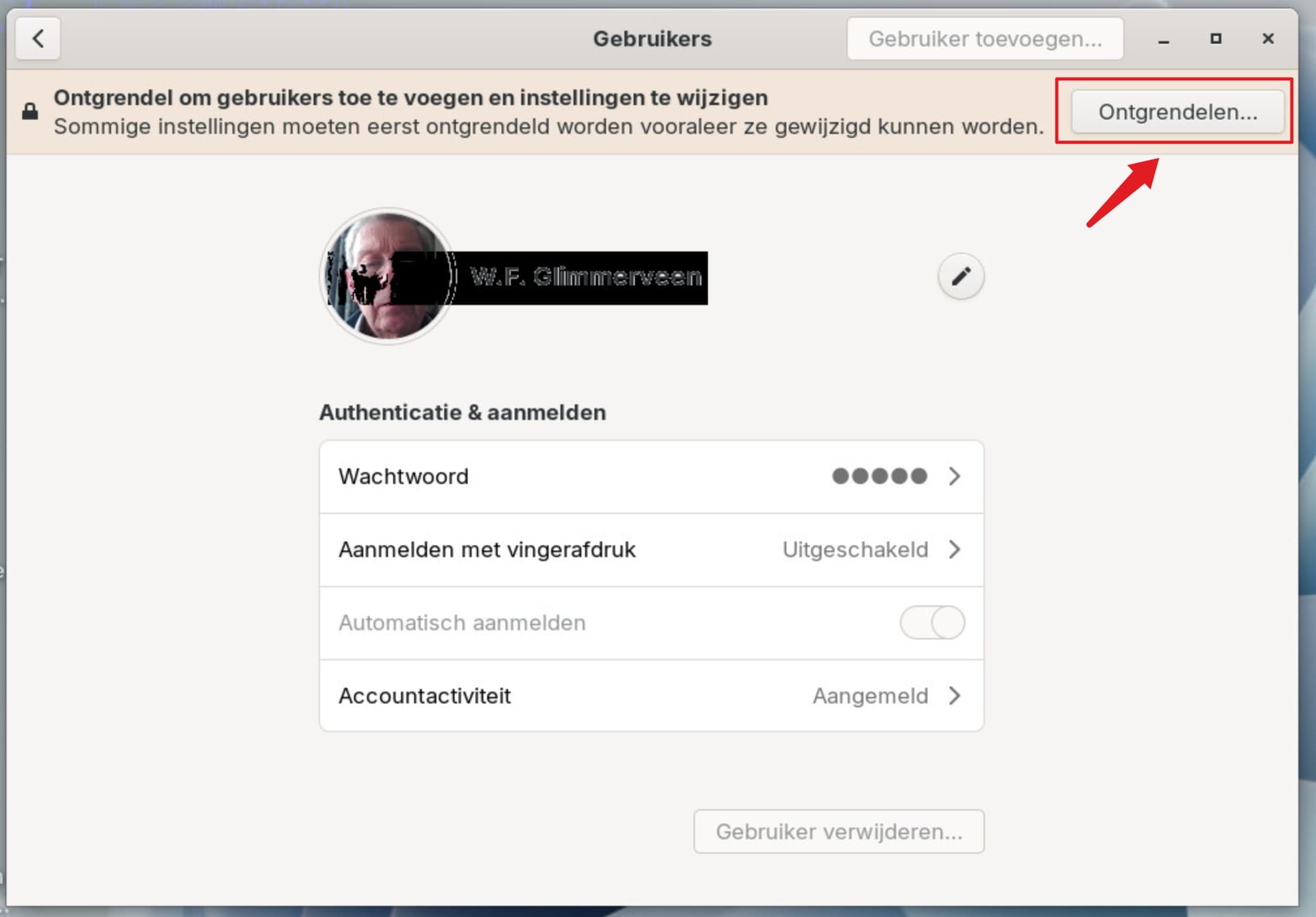Click the password dots indicator
The image size is (1316, 917).
[x=879, y=476]
